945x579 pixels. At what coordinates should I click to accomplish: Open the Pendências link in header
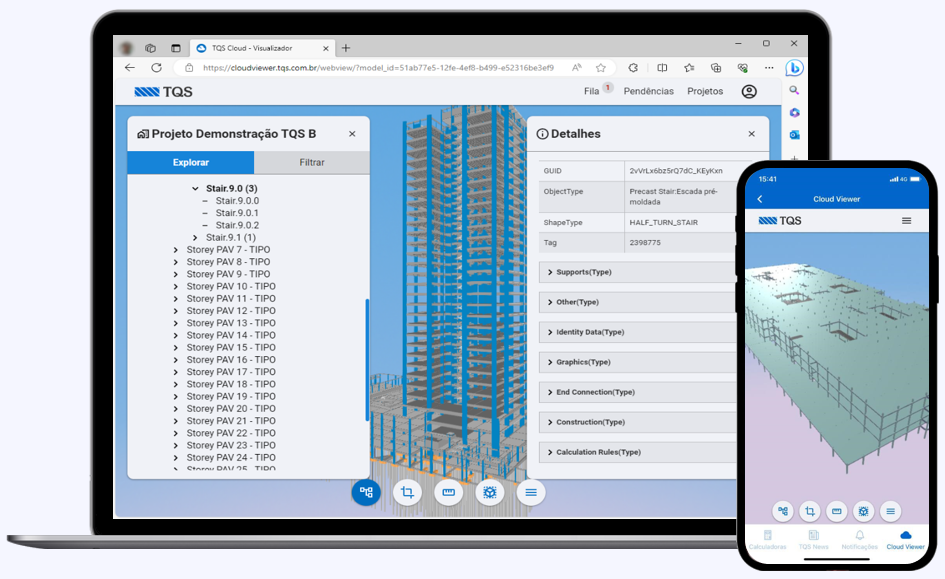[x=648, y=91]
